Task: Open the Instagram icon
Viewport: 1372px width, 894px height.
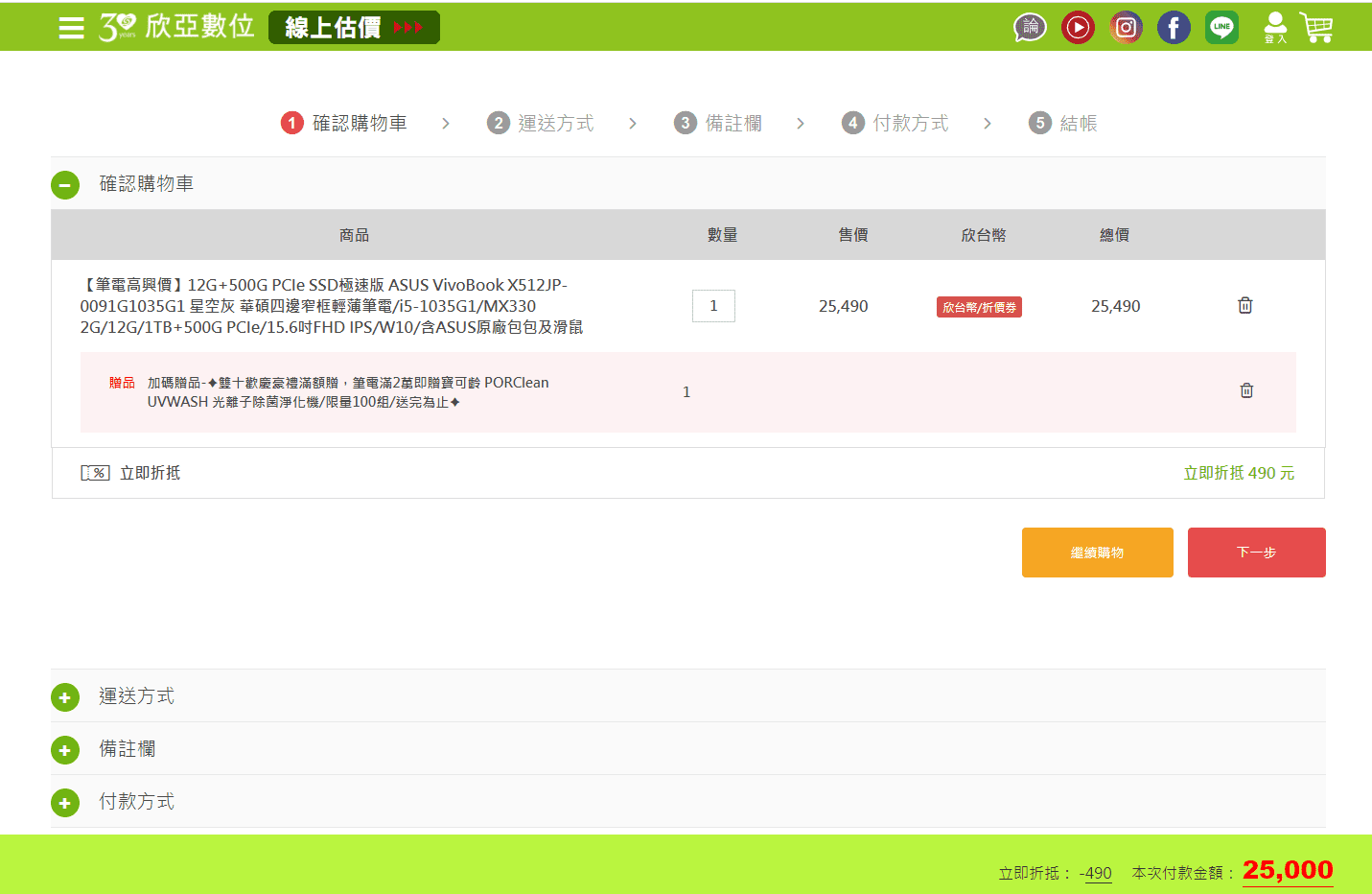Action: tap(1126, 28)
